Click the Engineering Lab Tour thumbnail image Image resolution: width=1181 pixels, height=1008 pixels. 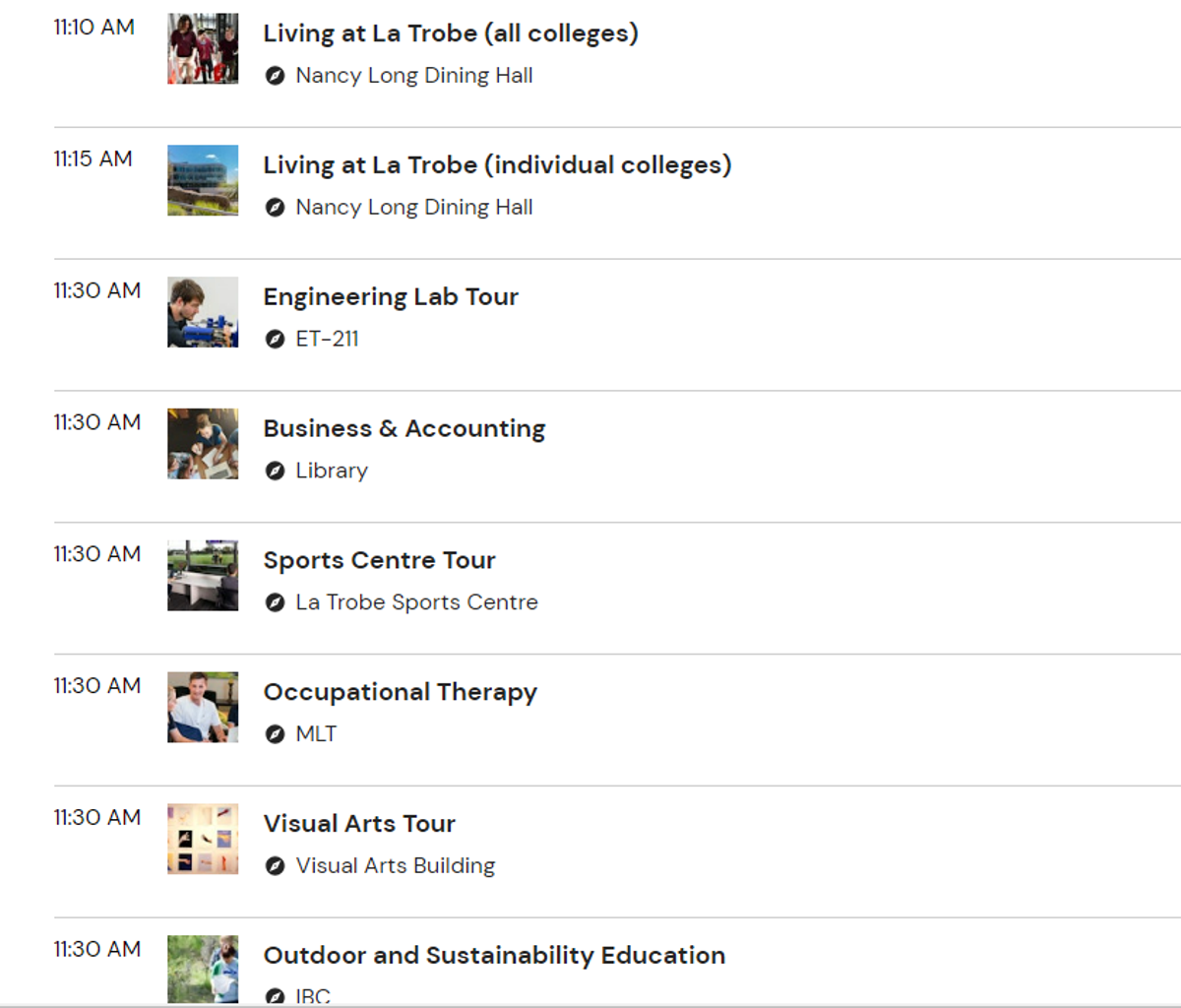203,312
